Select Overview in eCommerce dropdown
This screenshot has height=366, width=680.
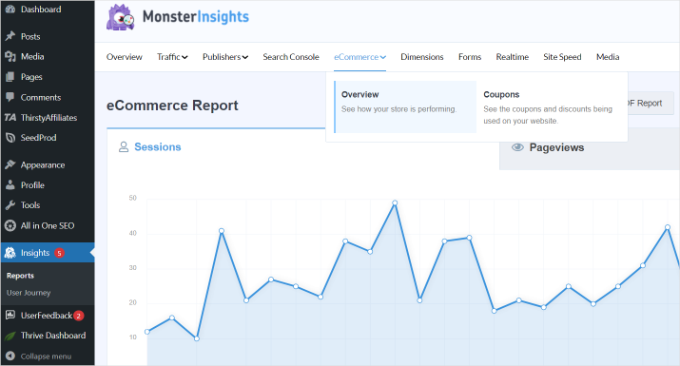pos(405,107)
